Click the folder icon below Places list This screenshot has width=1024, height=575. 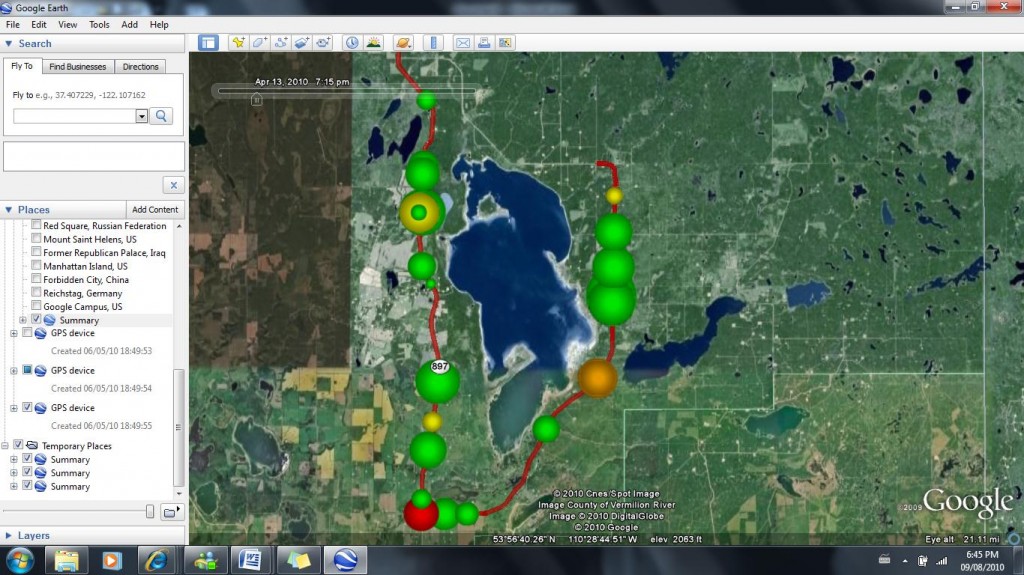point(170,512)
